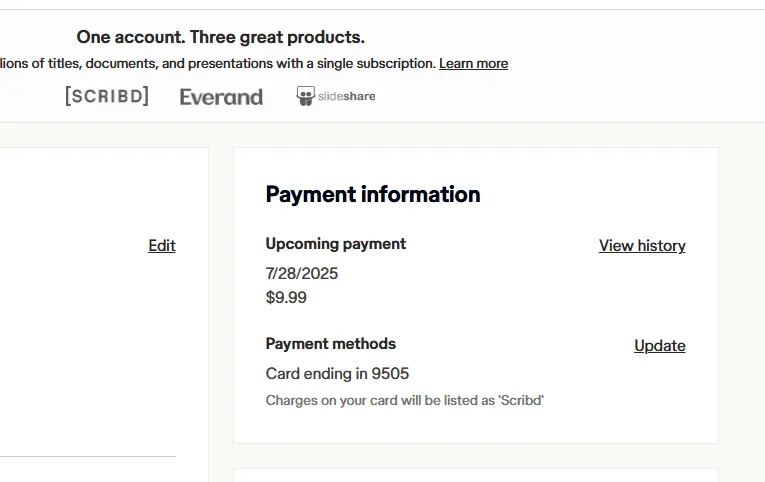Click the top border line above the banner
Viewport: 765px width, 482px height.
click(382, 9)
